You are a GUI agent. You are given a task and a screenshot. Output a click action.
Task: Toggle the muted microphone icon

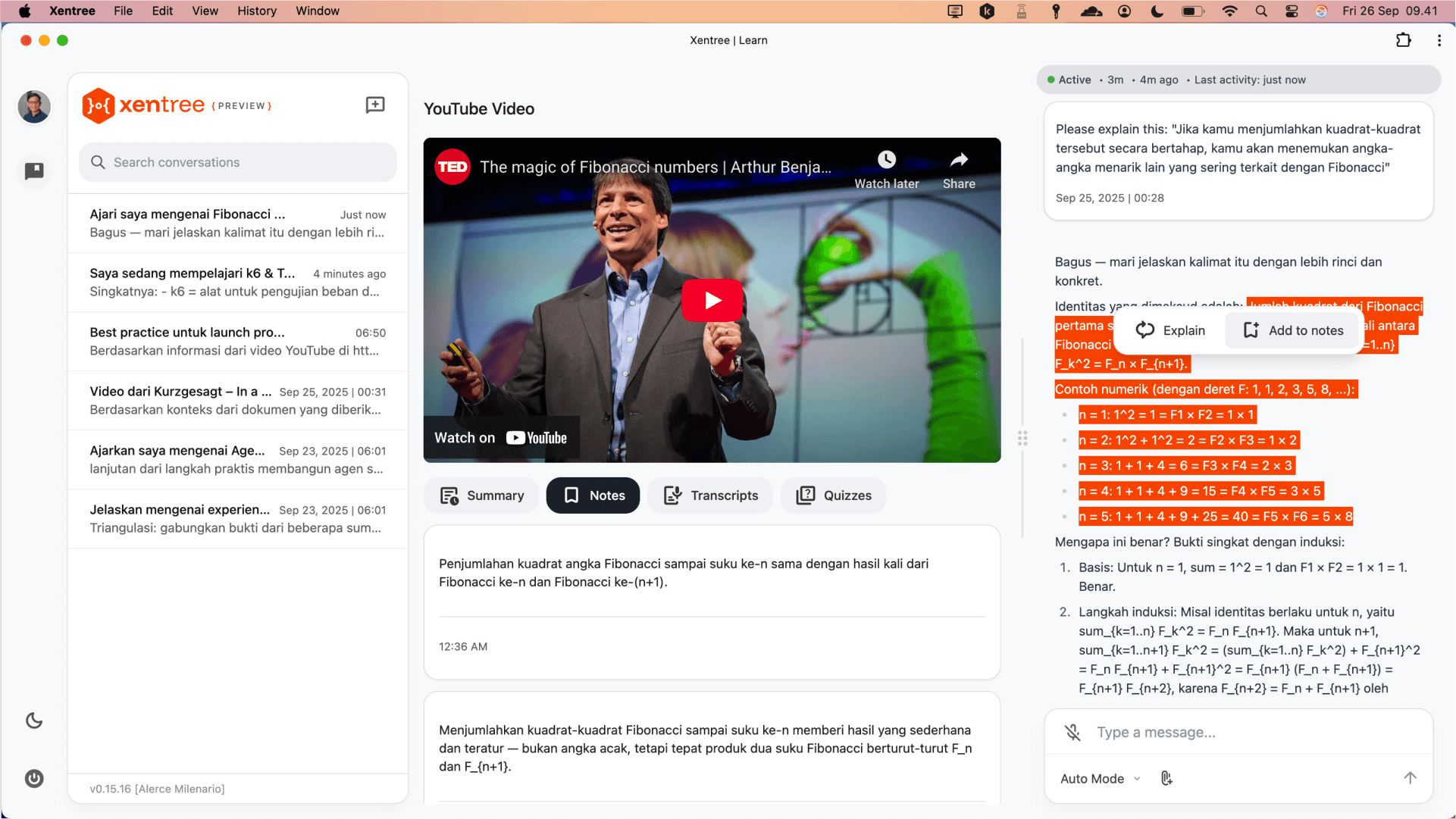(x=1072, y=732)
